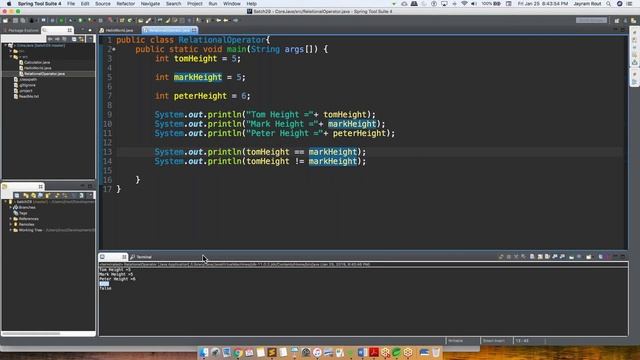
Task: Collapse All in Package Explorer toolbar
Action: coord(74,39)
